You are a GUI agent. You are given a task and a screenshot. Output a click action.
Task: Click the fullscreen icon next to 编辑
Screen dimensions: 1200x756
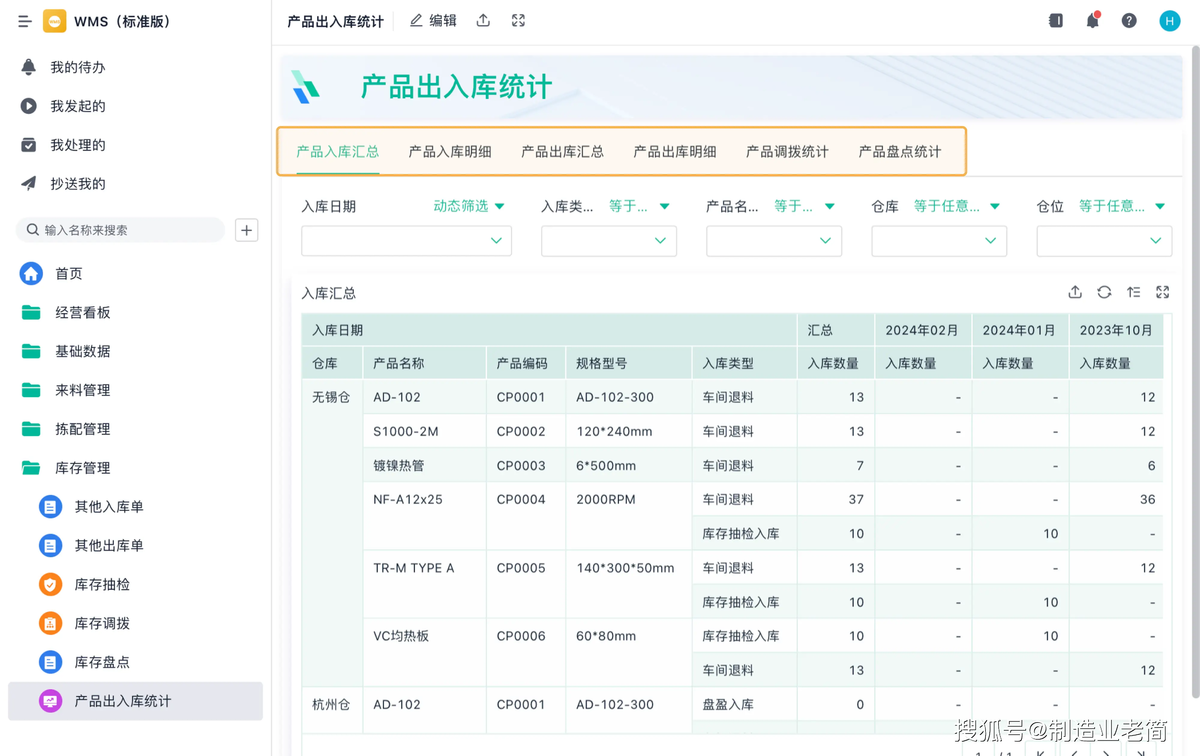518,20
